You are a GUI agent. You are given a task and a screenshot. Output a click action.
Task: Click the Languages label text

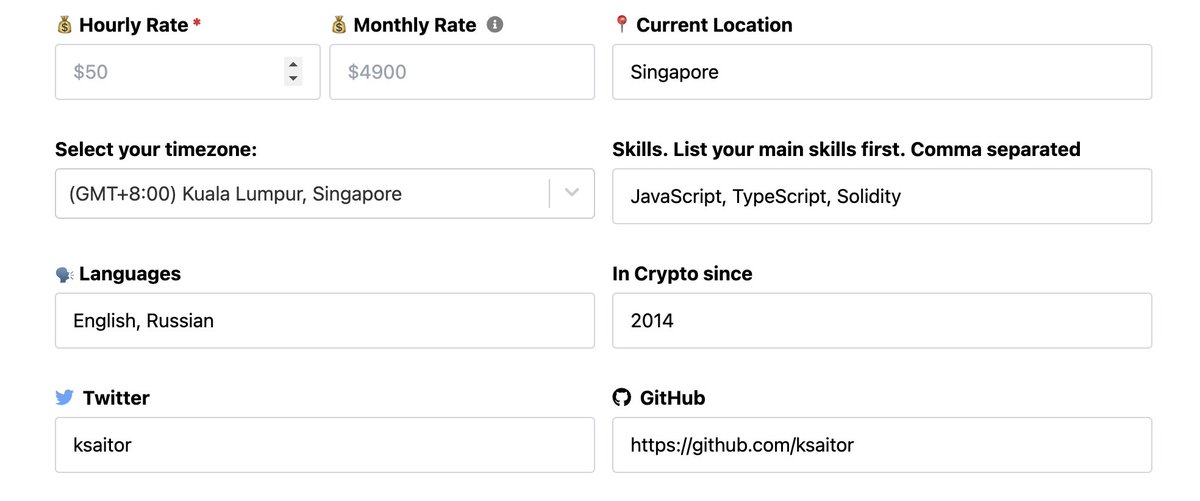click(x=130, y=273)
